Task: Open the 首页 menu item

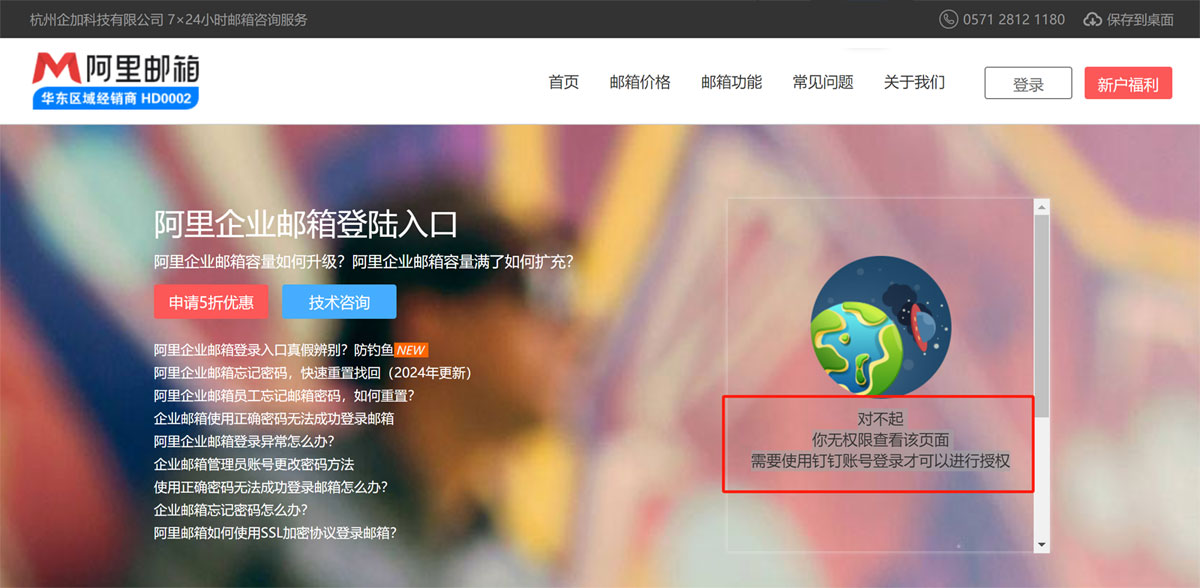Action: coord(564,82)
